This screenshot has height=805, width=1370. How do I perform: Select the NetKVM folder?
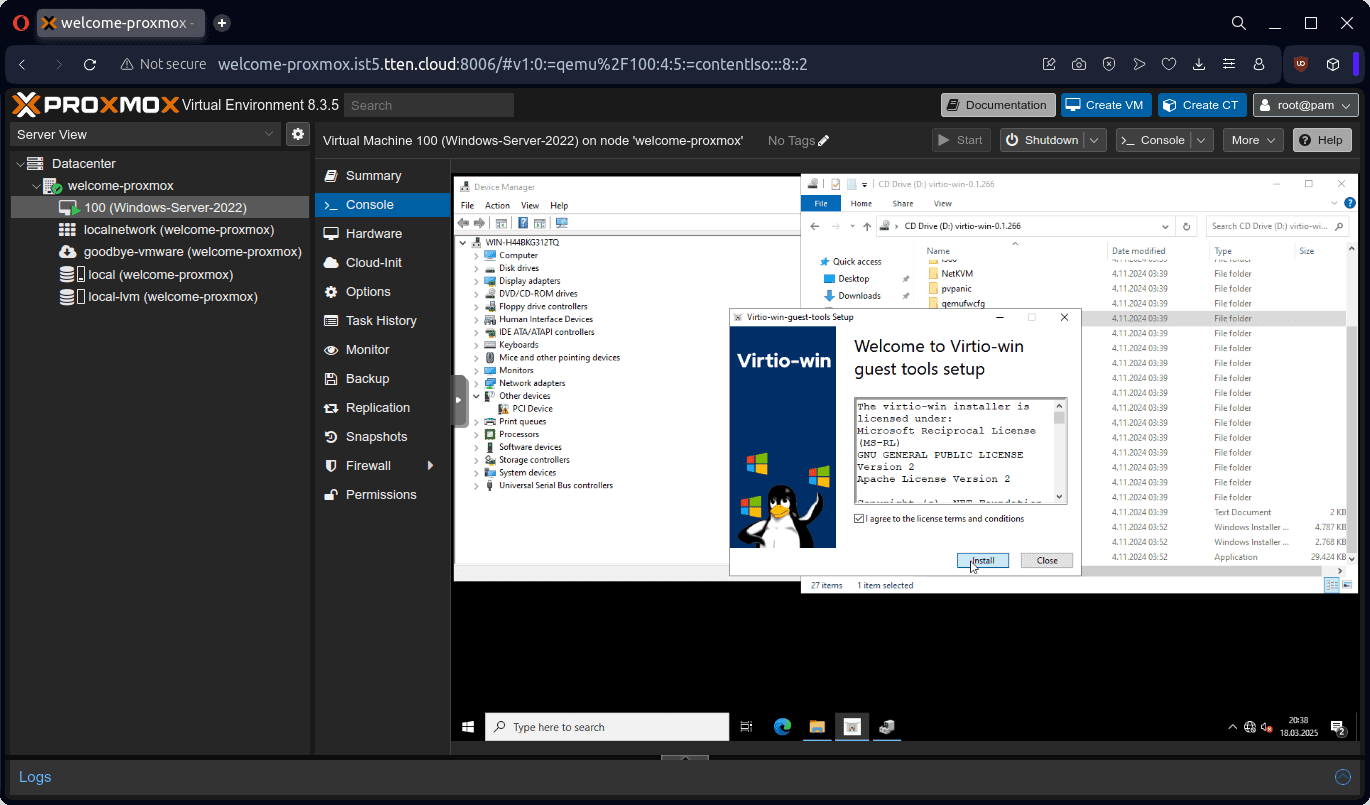(x=957, y=274)
